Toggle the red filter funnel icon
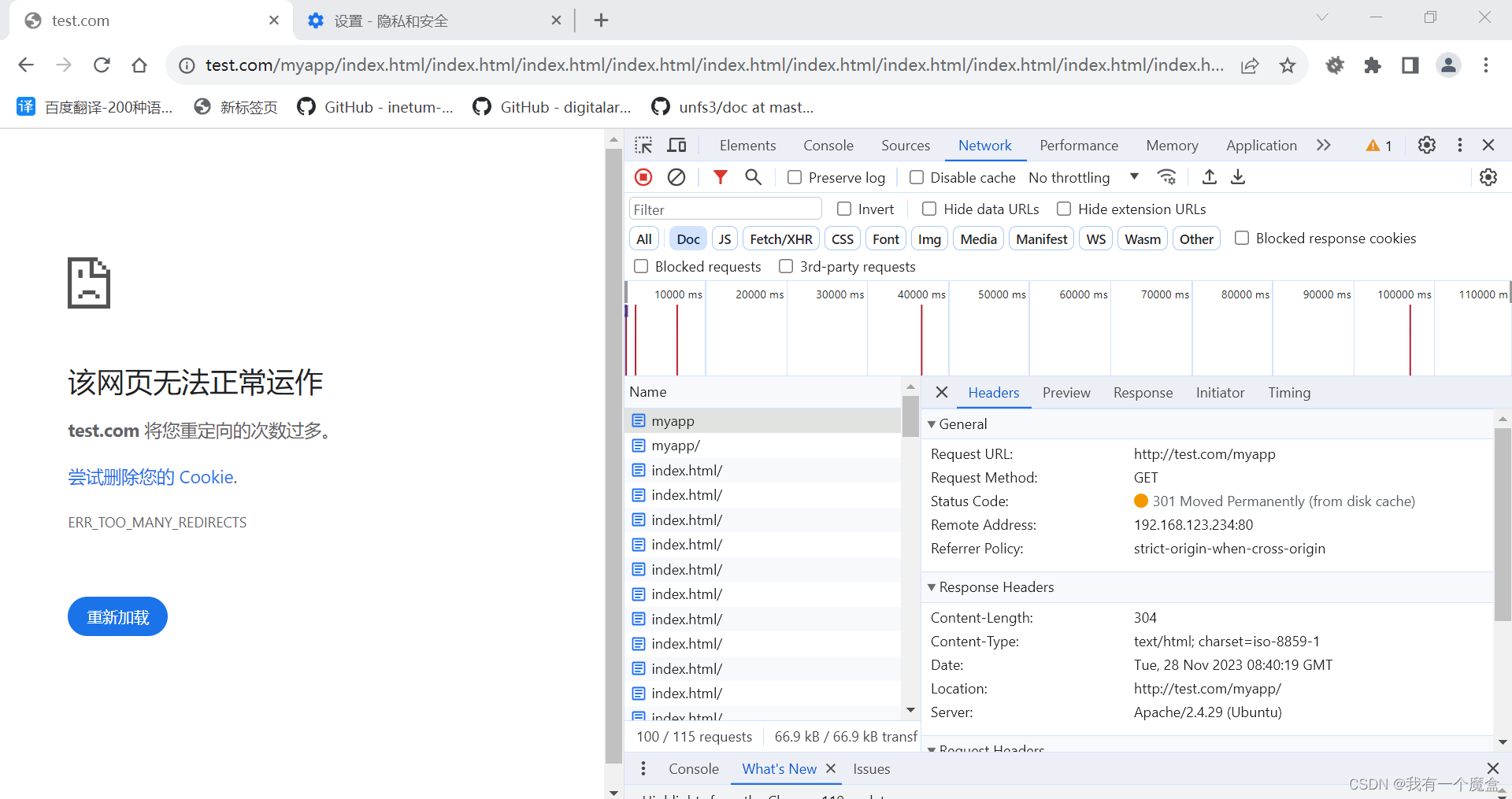1512x799 pixels. click(720, 177)
